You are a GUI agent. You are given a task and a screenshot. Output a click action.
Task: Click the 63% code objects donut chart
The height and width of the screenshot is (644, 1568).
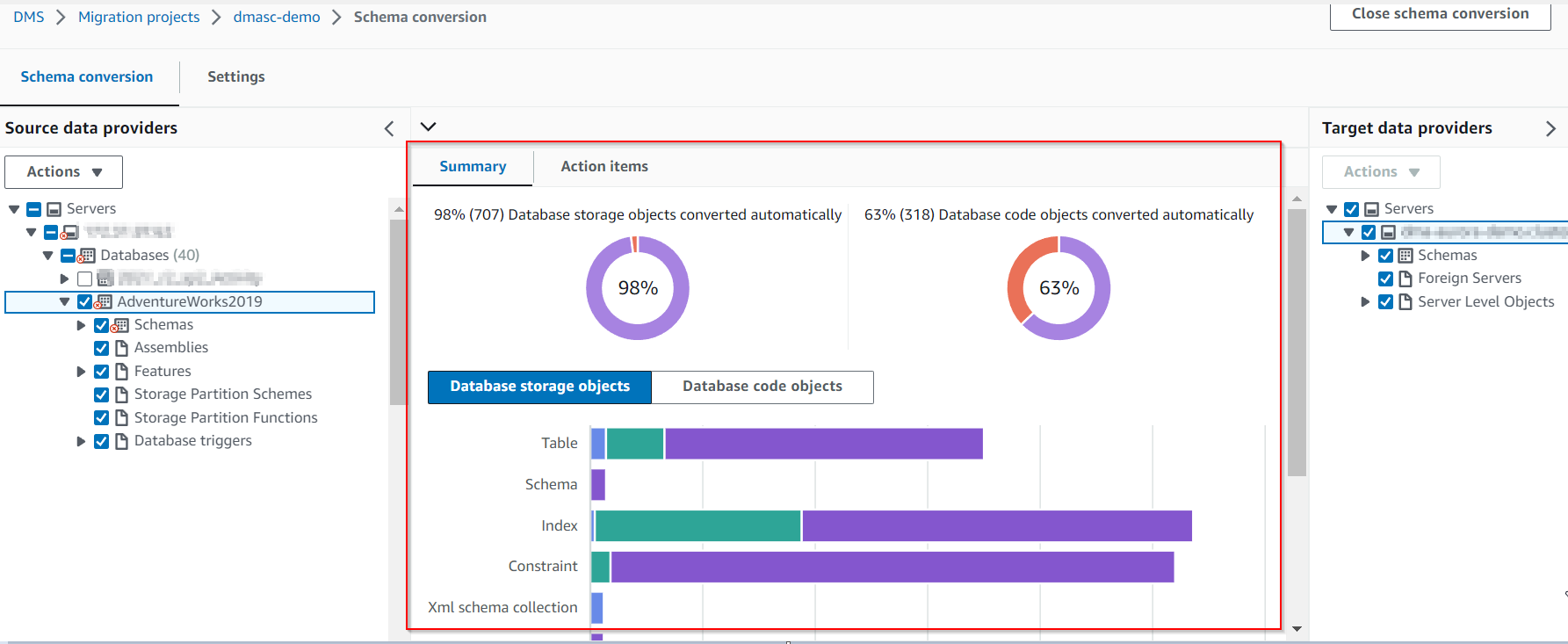(1059, 288)
